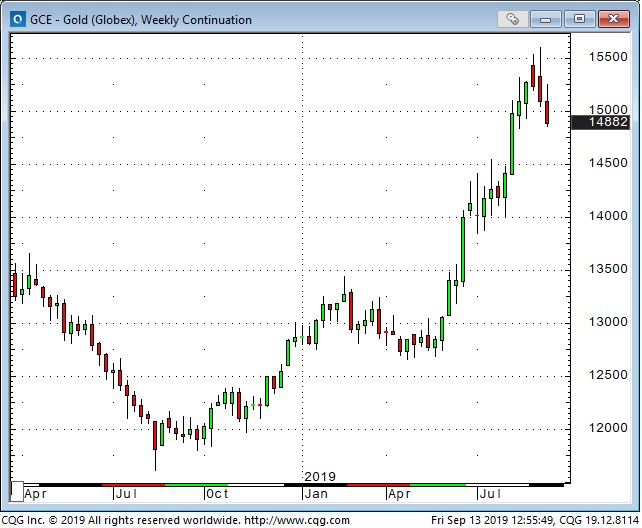Viewport: 642px width, 528px height.
Task: Click the CQG app icon in title bar
Action: (x=18, y=19)
